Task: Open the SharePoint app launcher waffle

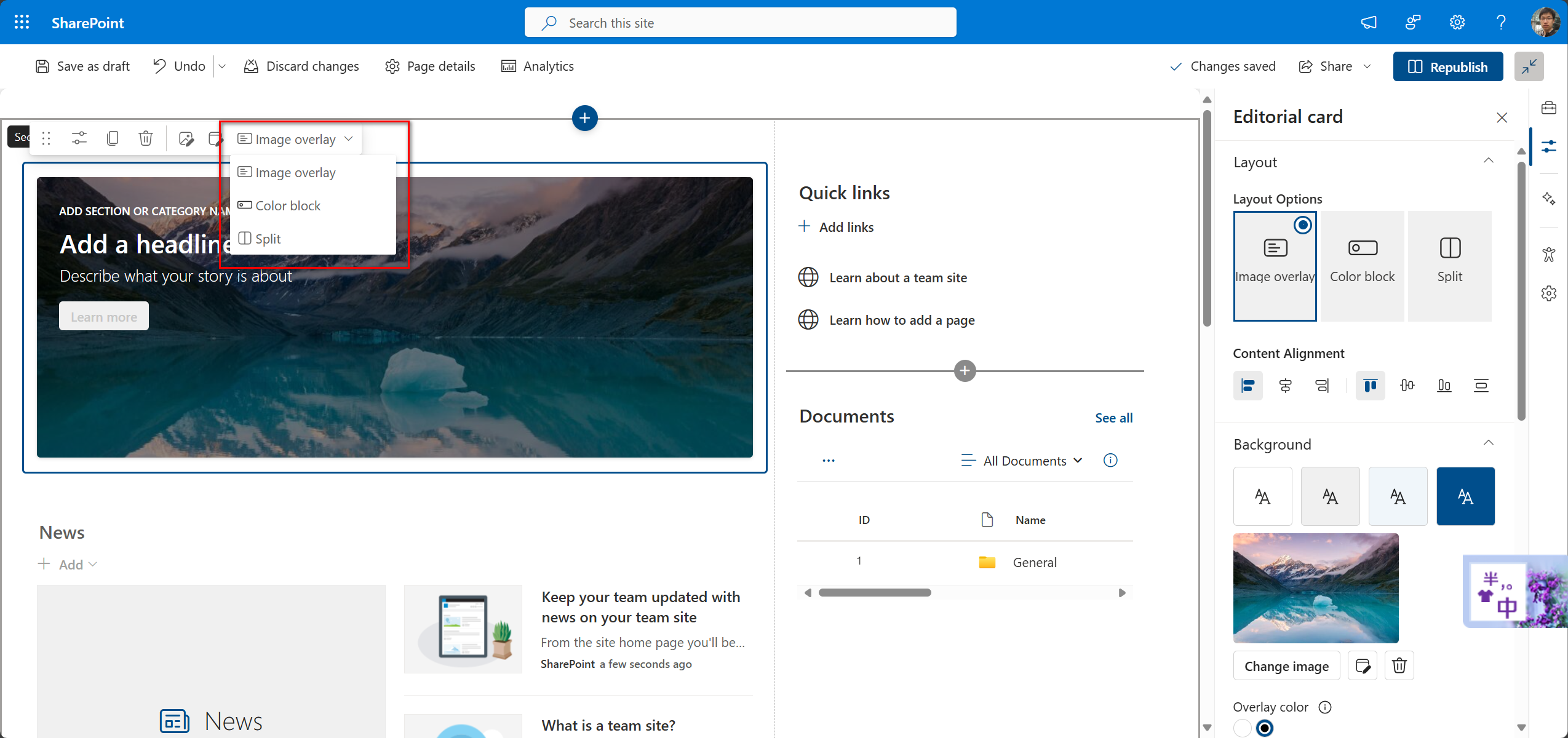Action: tap(22, 23)
